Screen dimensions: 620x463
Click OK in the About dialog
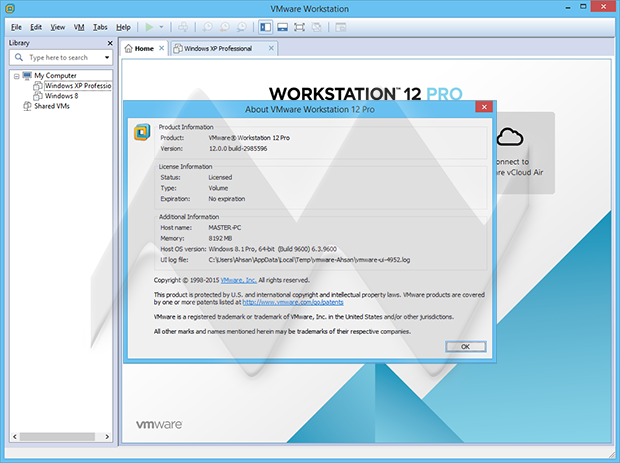tap(466, 347)
